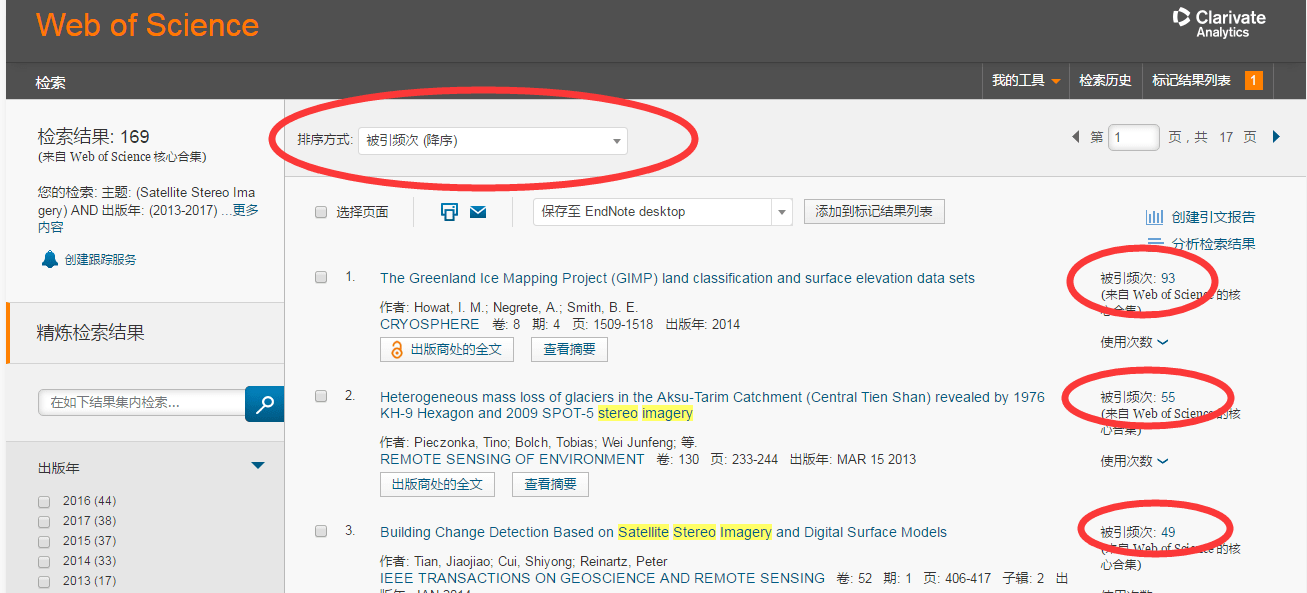Screen dimensions: 1307x593
Task: Click 出版商处的全文 for the Greenland paper
Action: point(447,350)
